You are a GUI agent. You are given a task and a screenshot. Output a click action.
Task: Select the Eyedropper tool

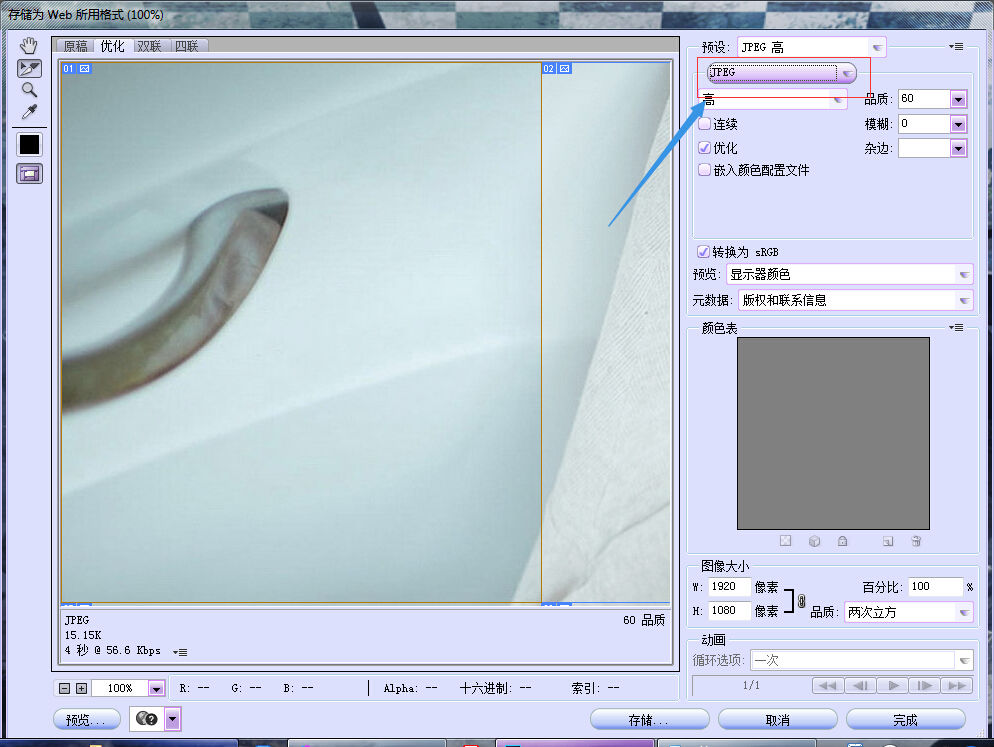click(x=29, y=112)
